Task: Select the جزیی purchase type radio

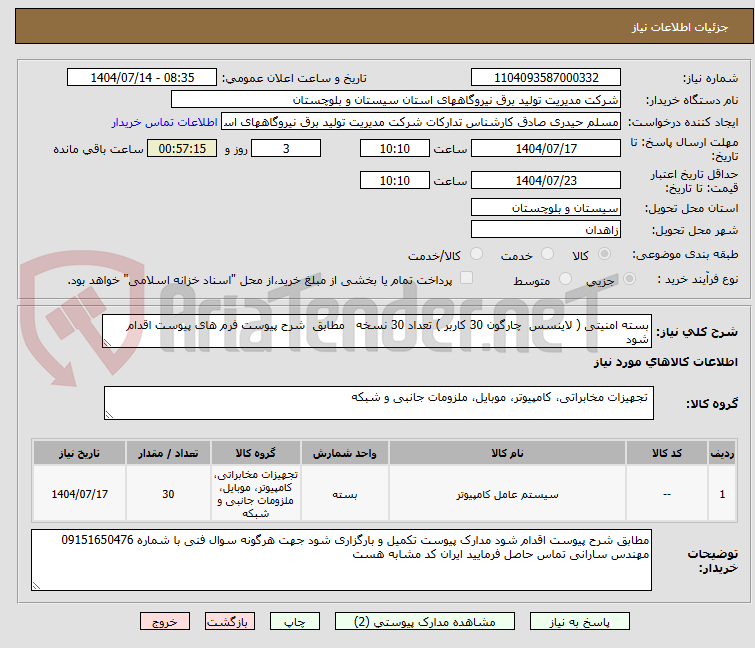Action: click(x=629, y=279)
